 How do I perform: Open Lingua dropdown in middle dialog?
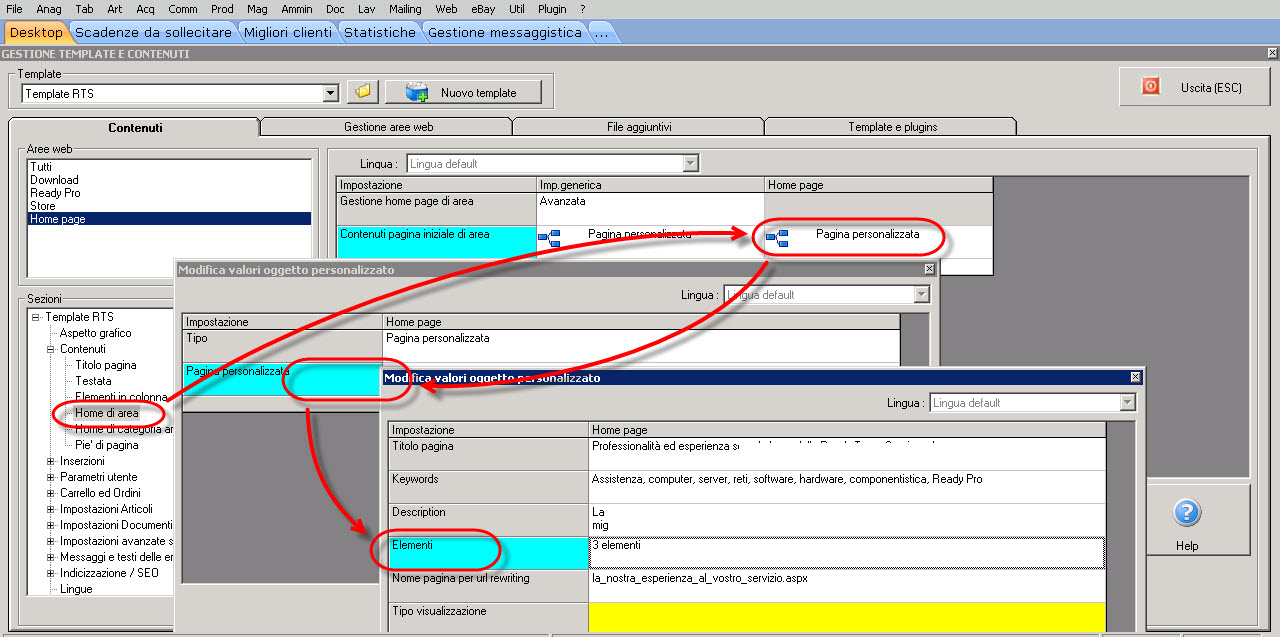[922, 295]
